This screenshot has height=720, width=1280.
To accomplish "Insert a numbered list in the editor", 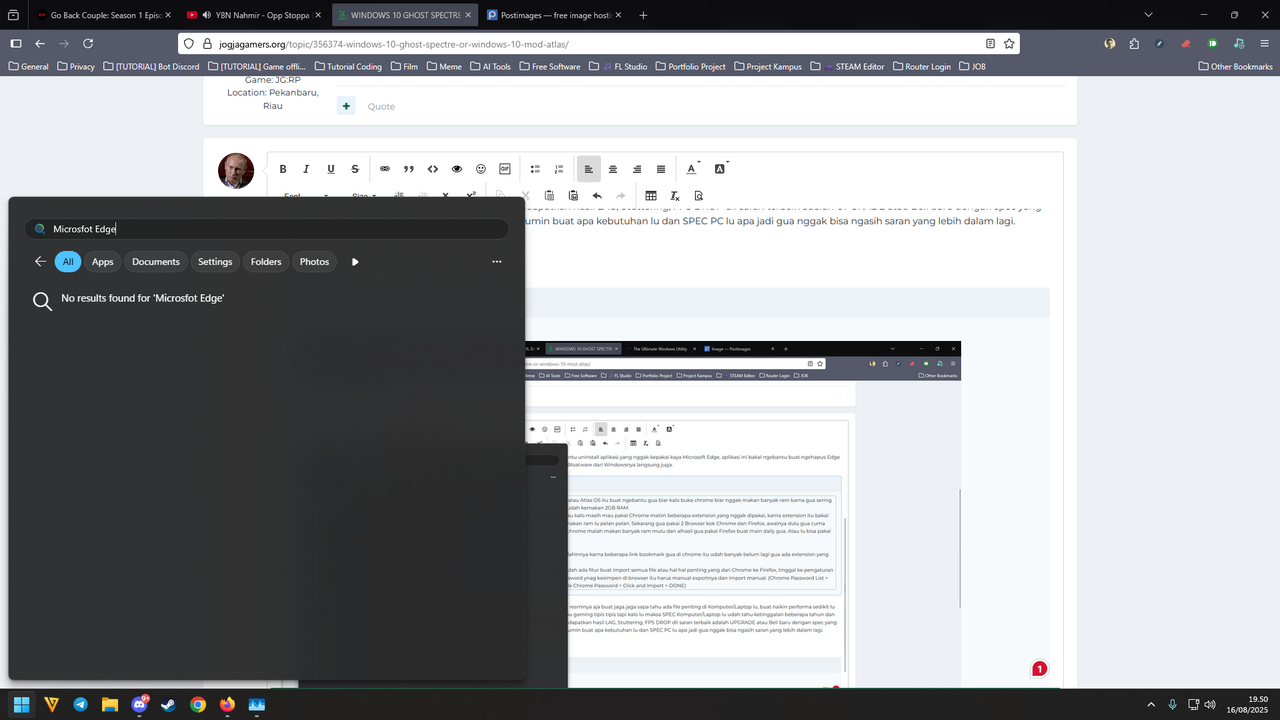I will pos(559,169).
